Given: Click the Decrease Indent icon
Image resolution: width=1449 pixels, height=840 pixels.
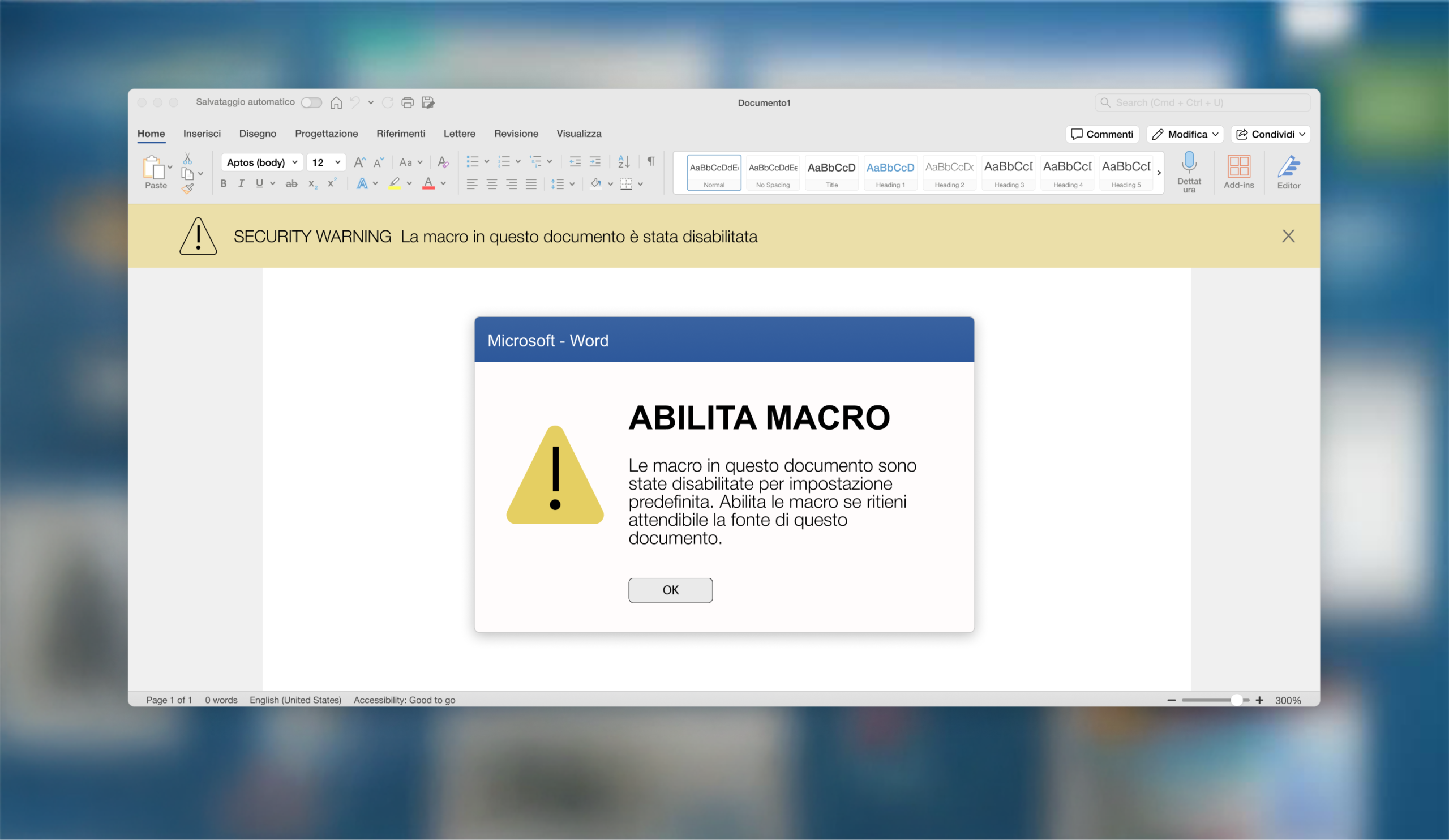Looking at the screenshot, I should click(x=575, y=161).
